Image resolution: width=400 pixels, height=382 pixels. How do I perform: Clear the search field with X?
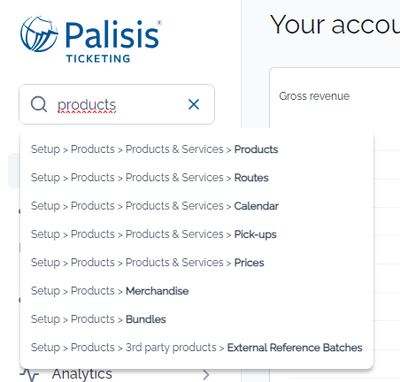pyautogui.click(x=194, y=104)
